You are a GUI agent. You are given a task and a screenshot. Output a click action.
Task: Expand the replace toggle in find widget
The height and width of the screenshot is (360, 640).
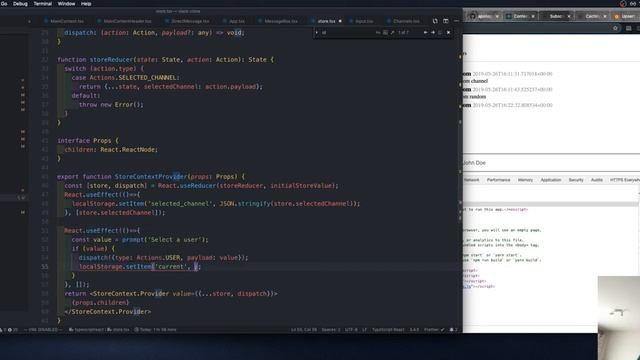317,32
